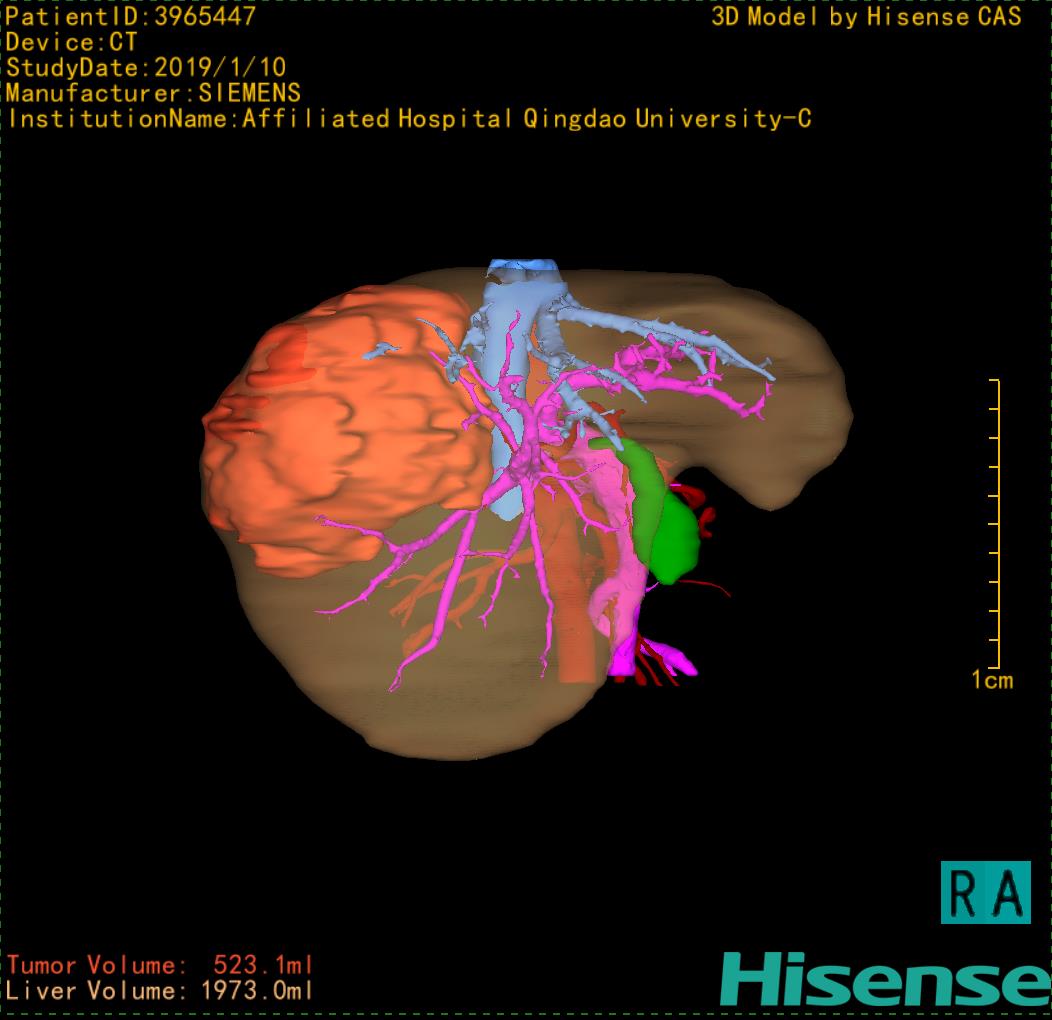1052x1020 pixels.
Task: Click the Manufacturer:SIEMENS label
Action: 153,93
